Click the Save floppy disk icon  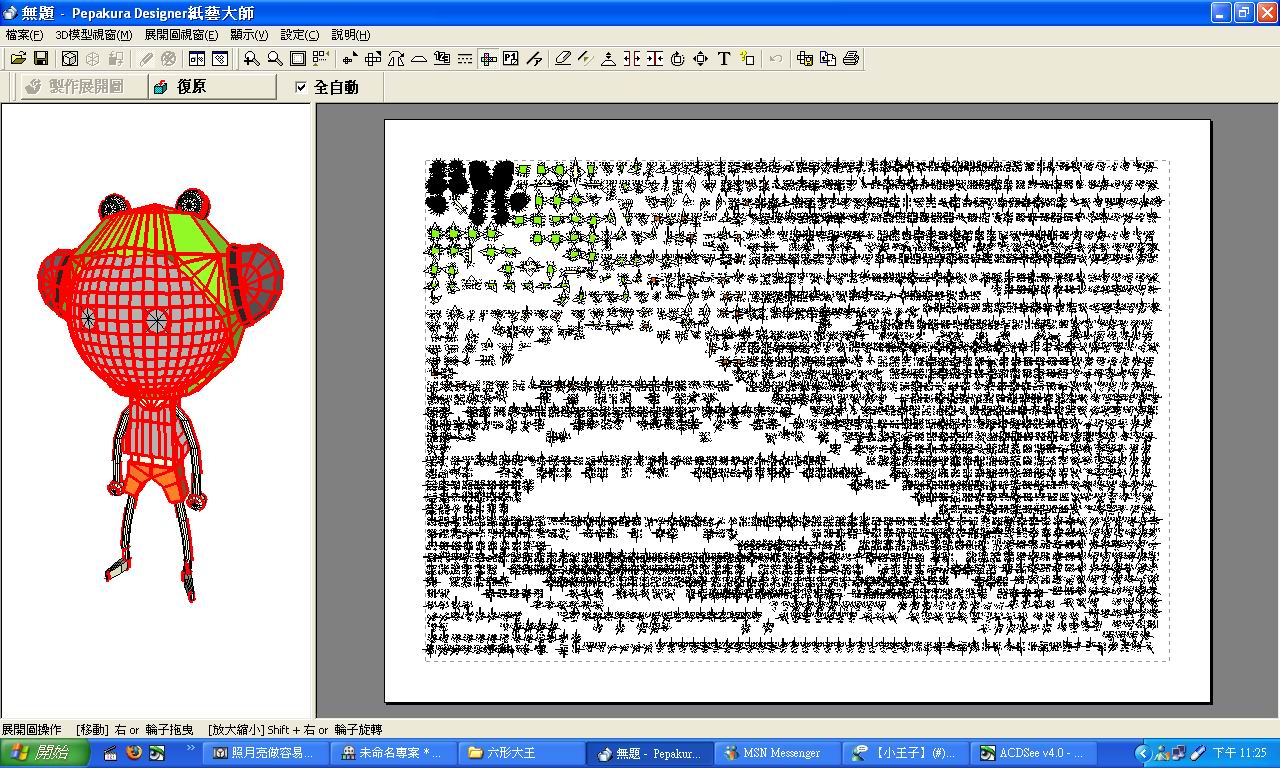(x=41, y=59)
